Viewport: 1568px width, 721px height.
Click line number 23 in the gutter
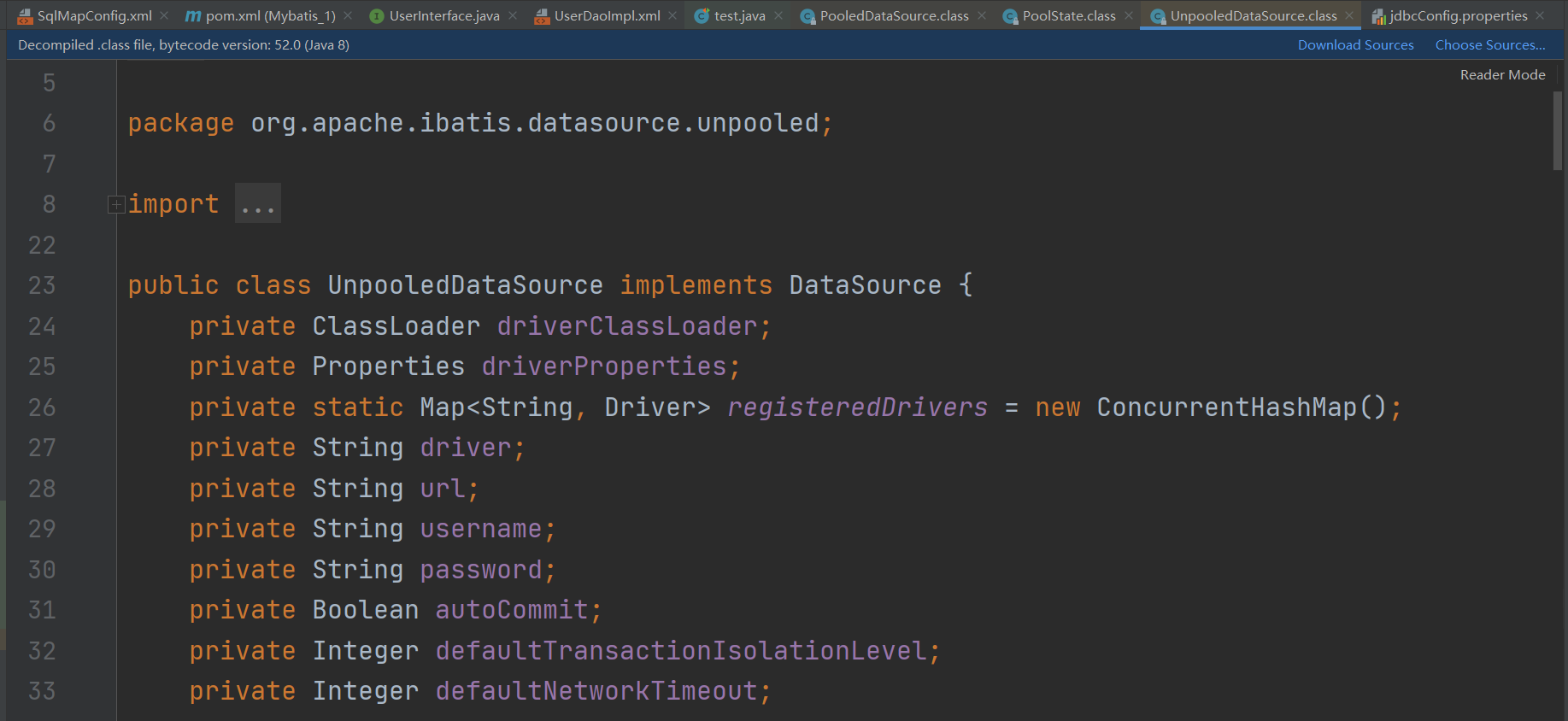pos(42,285)
